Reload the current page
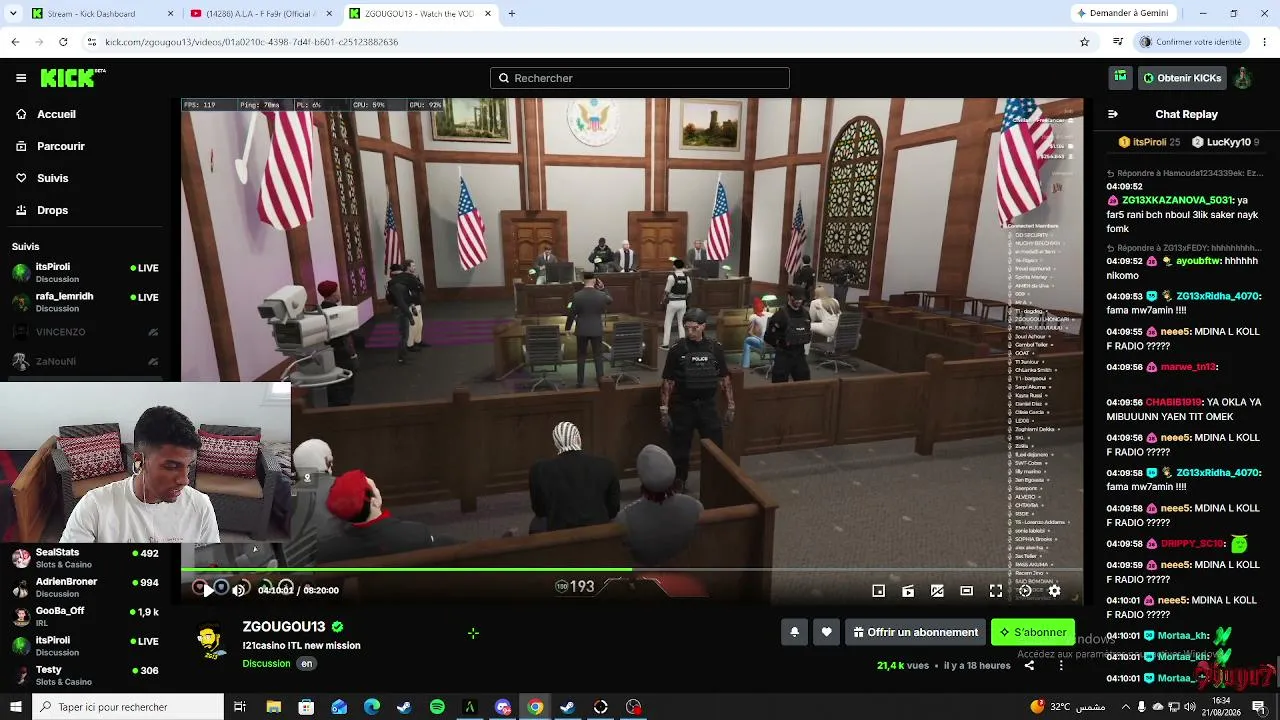 click(63, 42)
